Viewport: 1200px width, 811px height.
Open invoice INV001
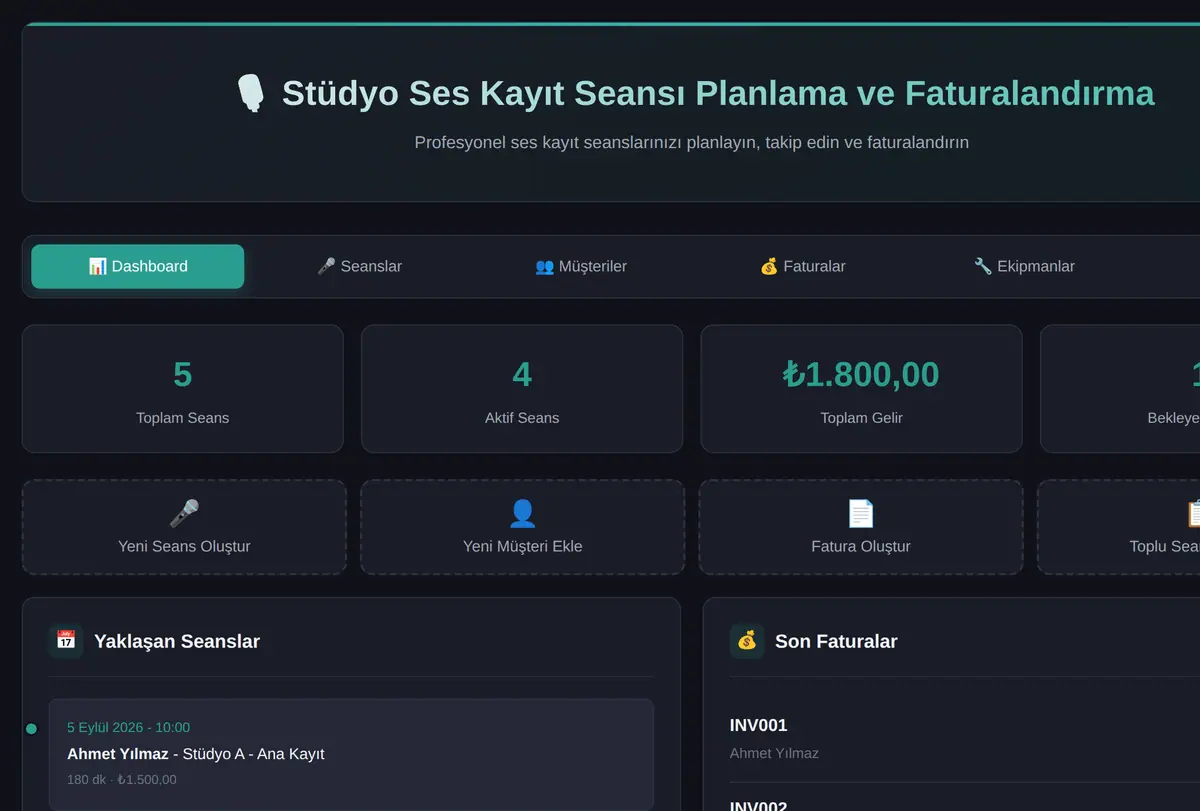[x=759, y=725]
